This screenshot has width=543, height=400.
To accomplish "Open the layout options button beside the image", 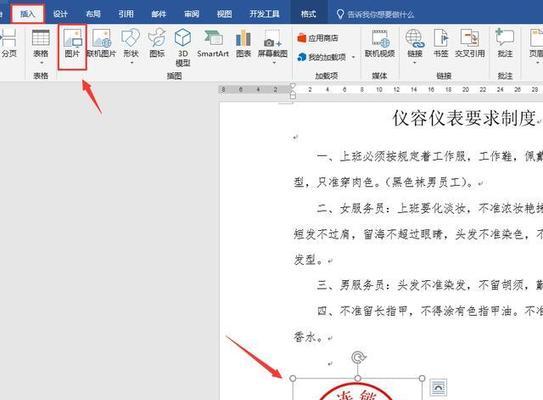I will (x=438, y=388).
